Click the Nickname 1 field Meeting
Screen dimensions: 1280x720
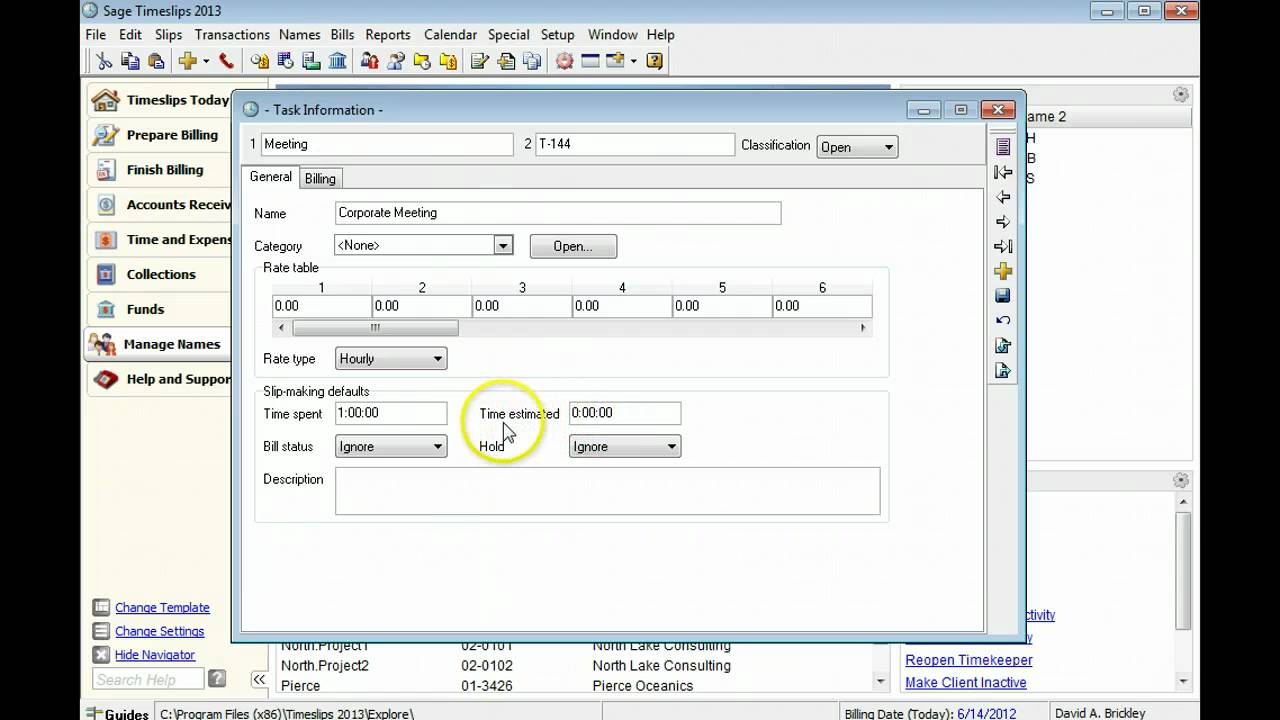pos(387,144)
